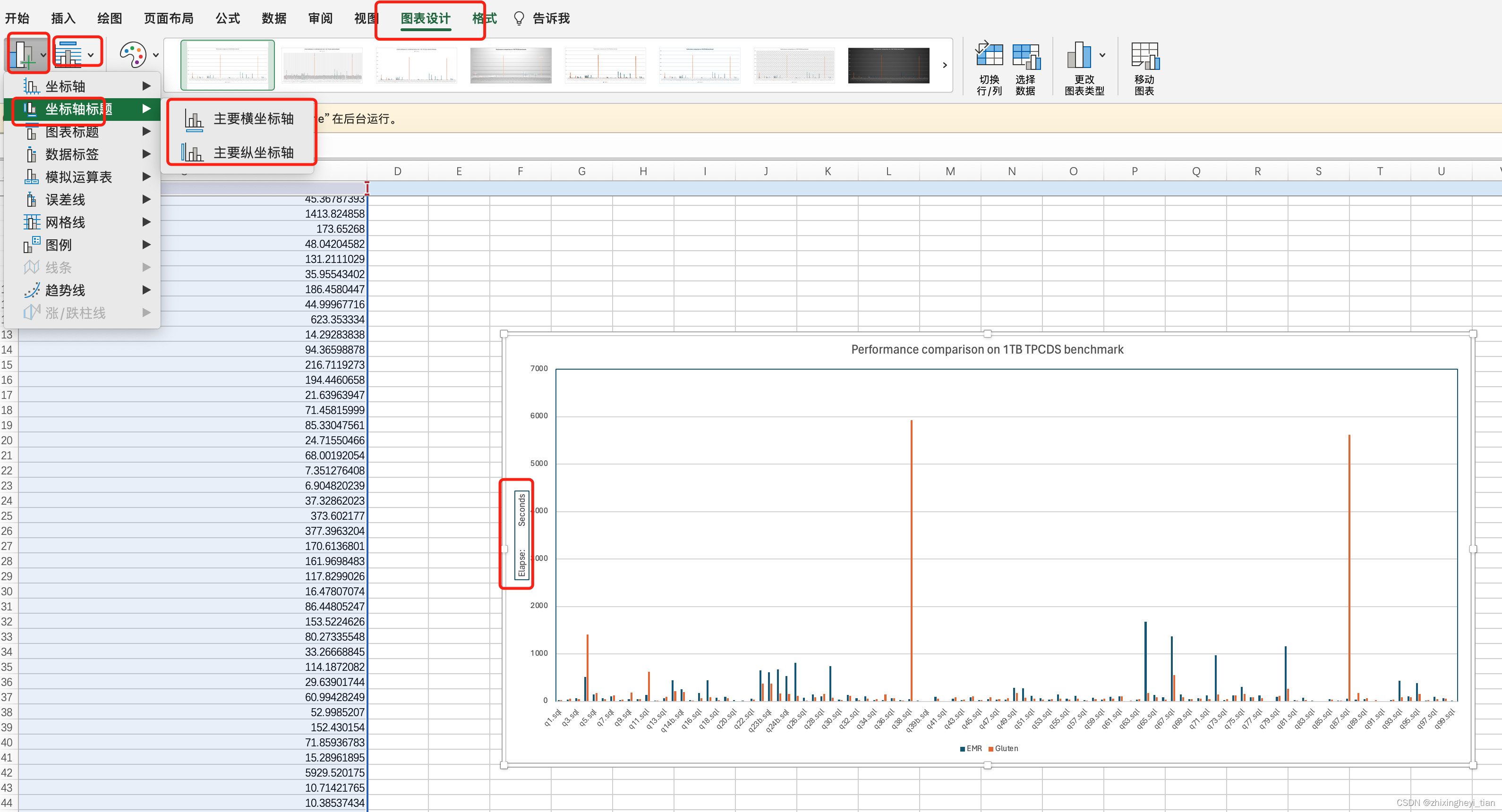Click the icon beside 数据标签 entry

tap(31, 154)
